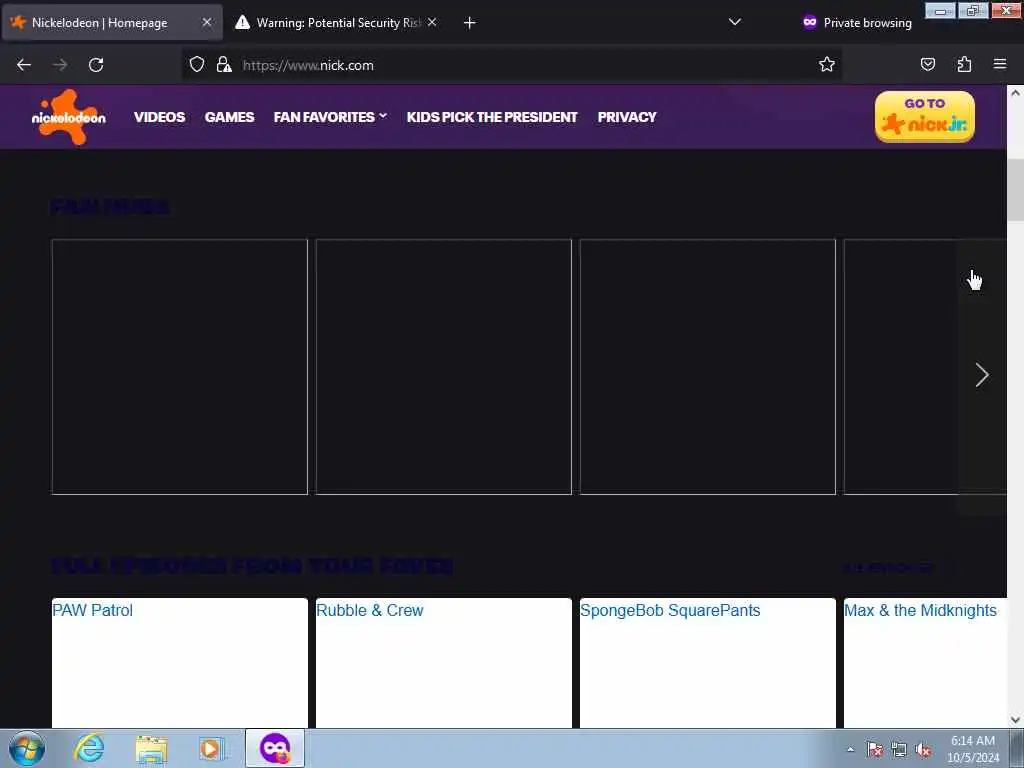Click the browser Back arrow button

(x=24, y=65)
